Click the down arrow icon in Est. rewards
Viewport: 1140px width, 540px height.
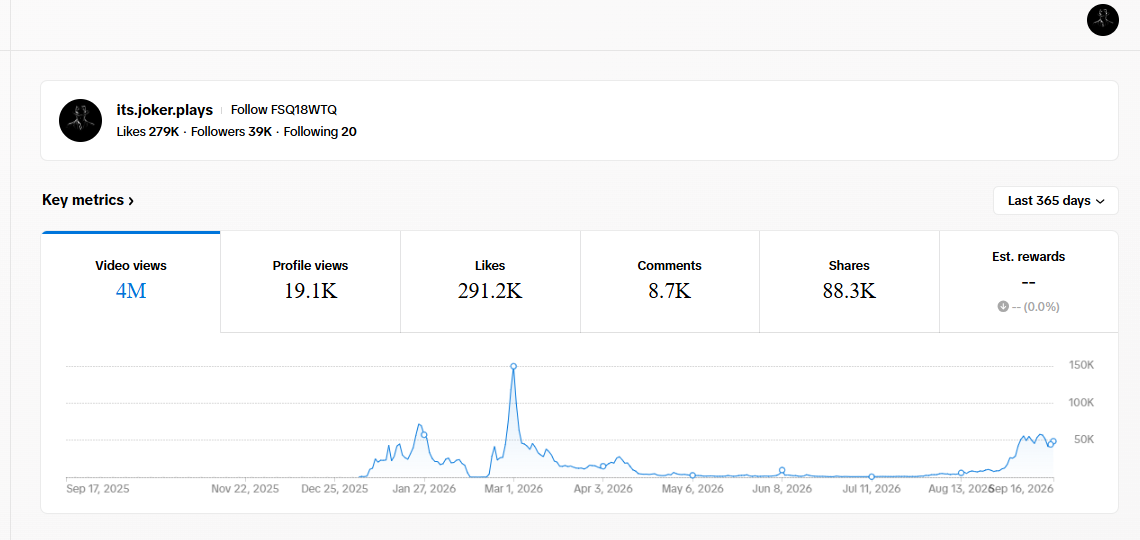click(x=1003, y=307)
